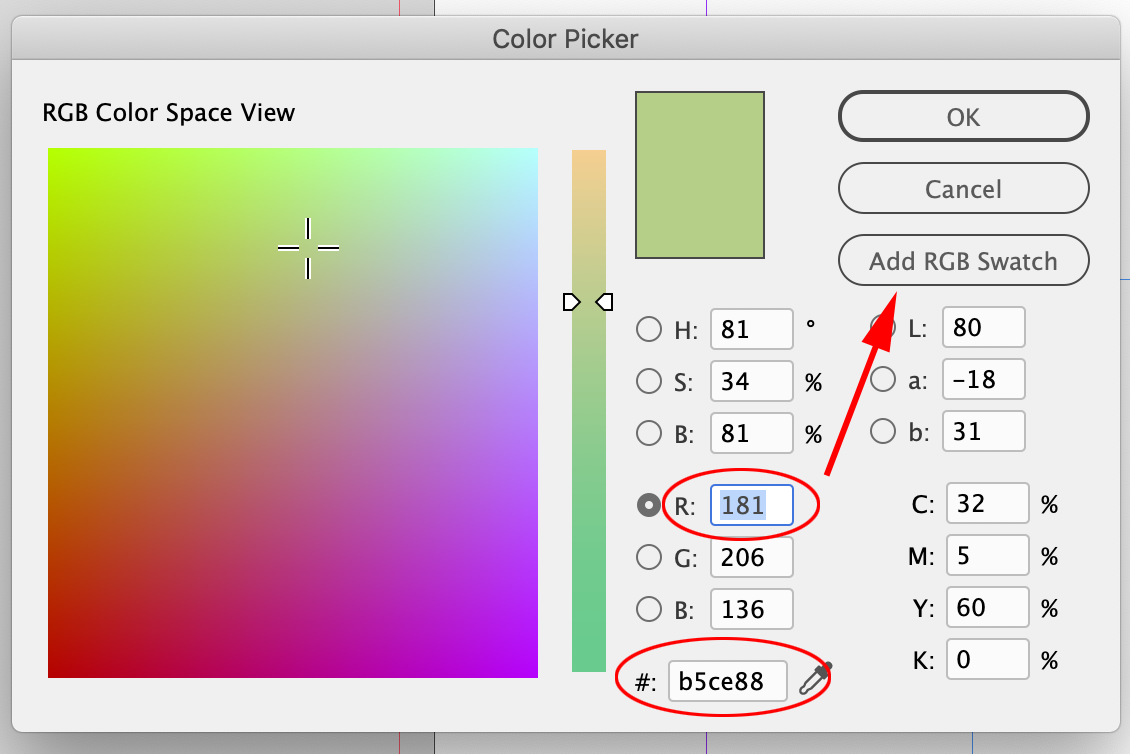Click the R value field showing 181
This screenshot has width=1130, height=754.
tap(751, 505)
